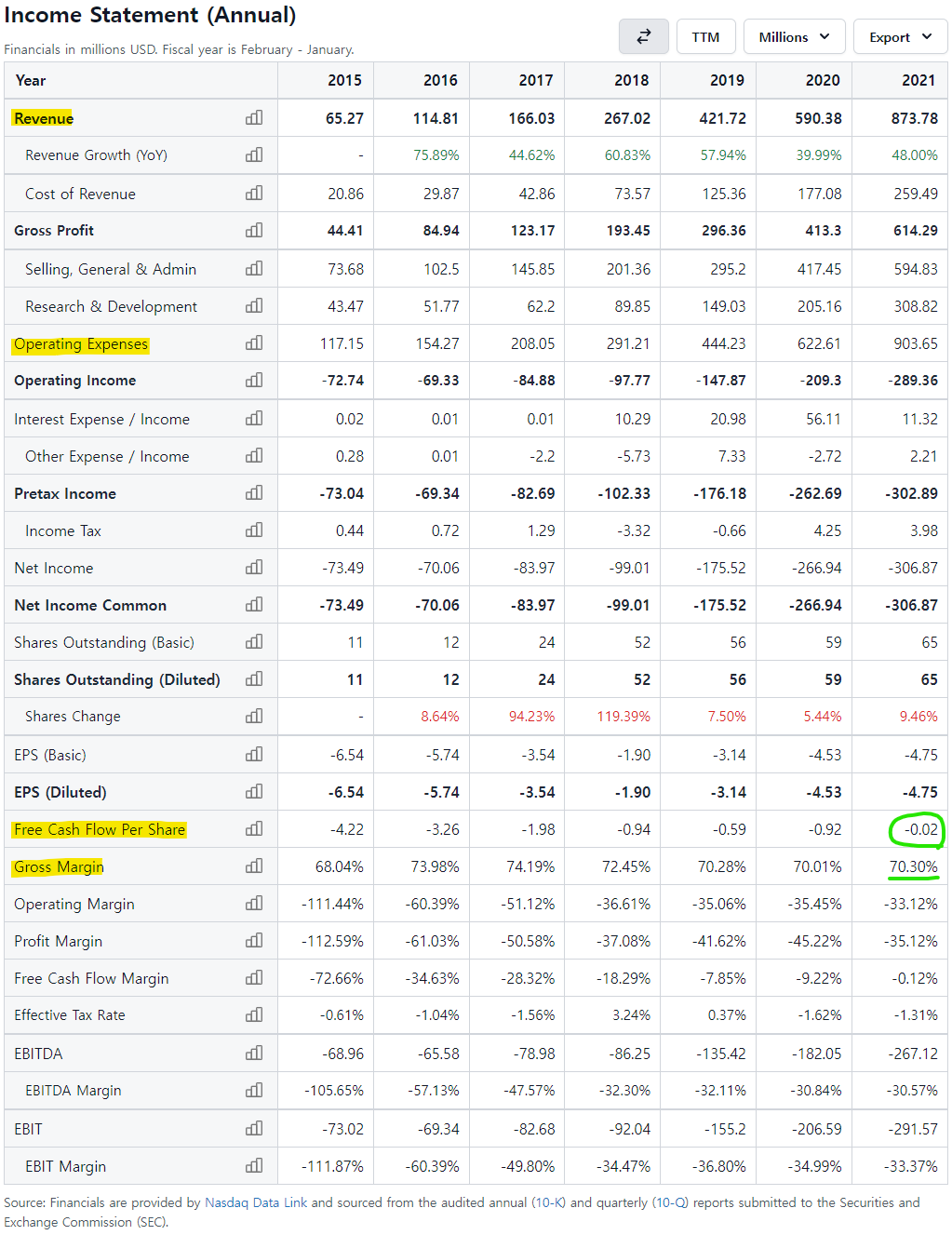Click the Free Cash Flow Per Share label

tap(100, 829)
